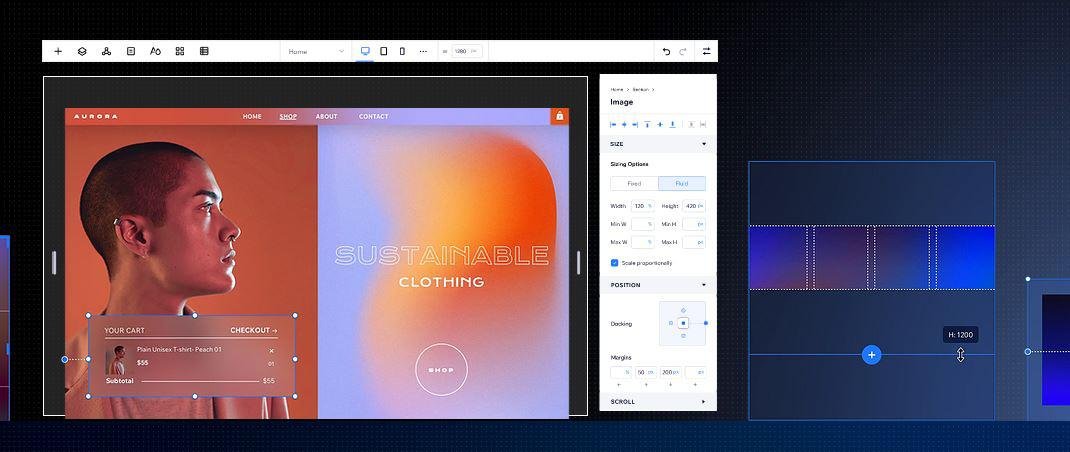Select SUSTAINABLE heading text
The image size is (1070, 452).
pyautogui.click(x=442, y=255)
